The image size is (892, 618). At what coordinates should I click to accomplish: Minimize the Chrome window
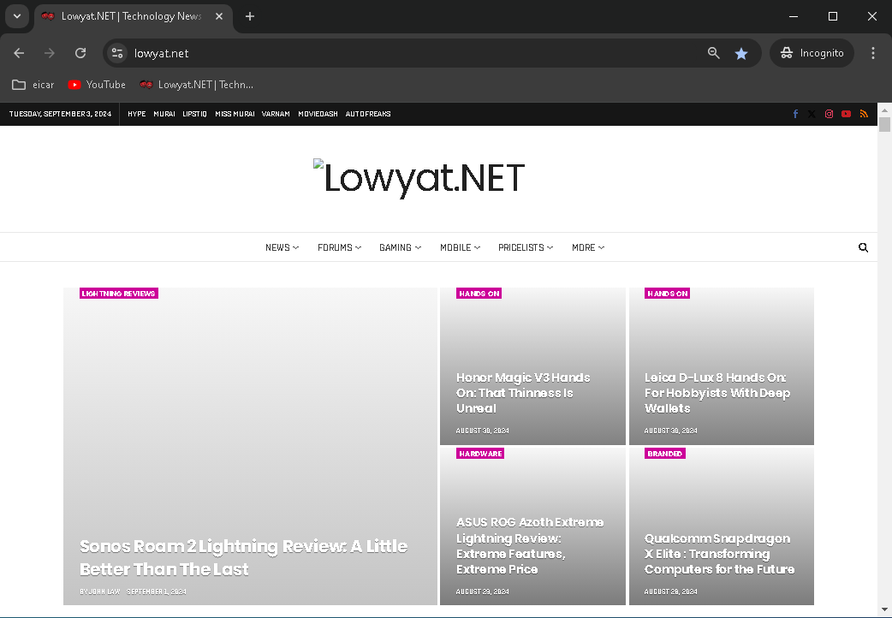tap(794, 16)
